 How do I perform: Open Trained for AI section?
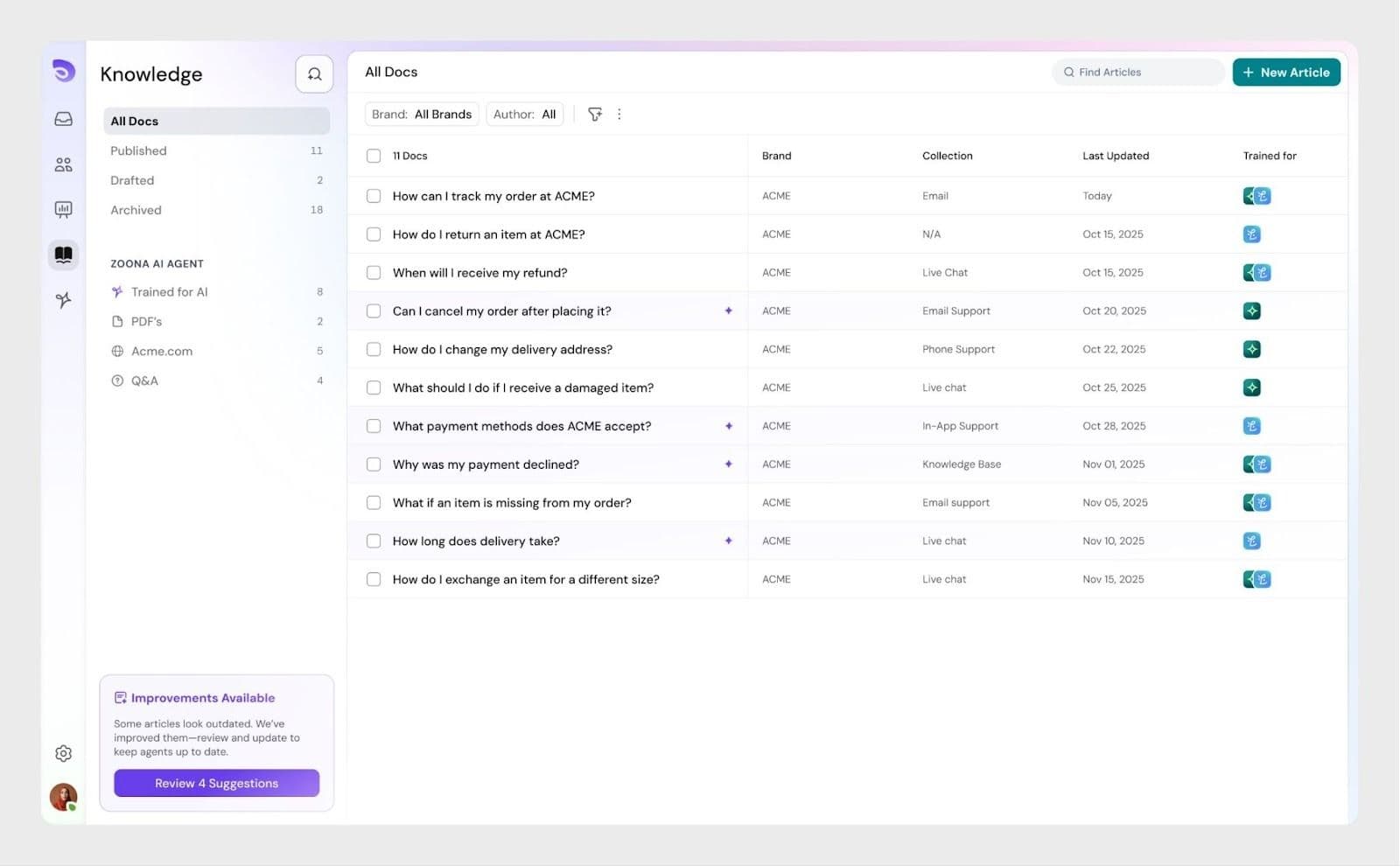pos(169,292)
